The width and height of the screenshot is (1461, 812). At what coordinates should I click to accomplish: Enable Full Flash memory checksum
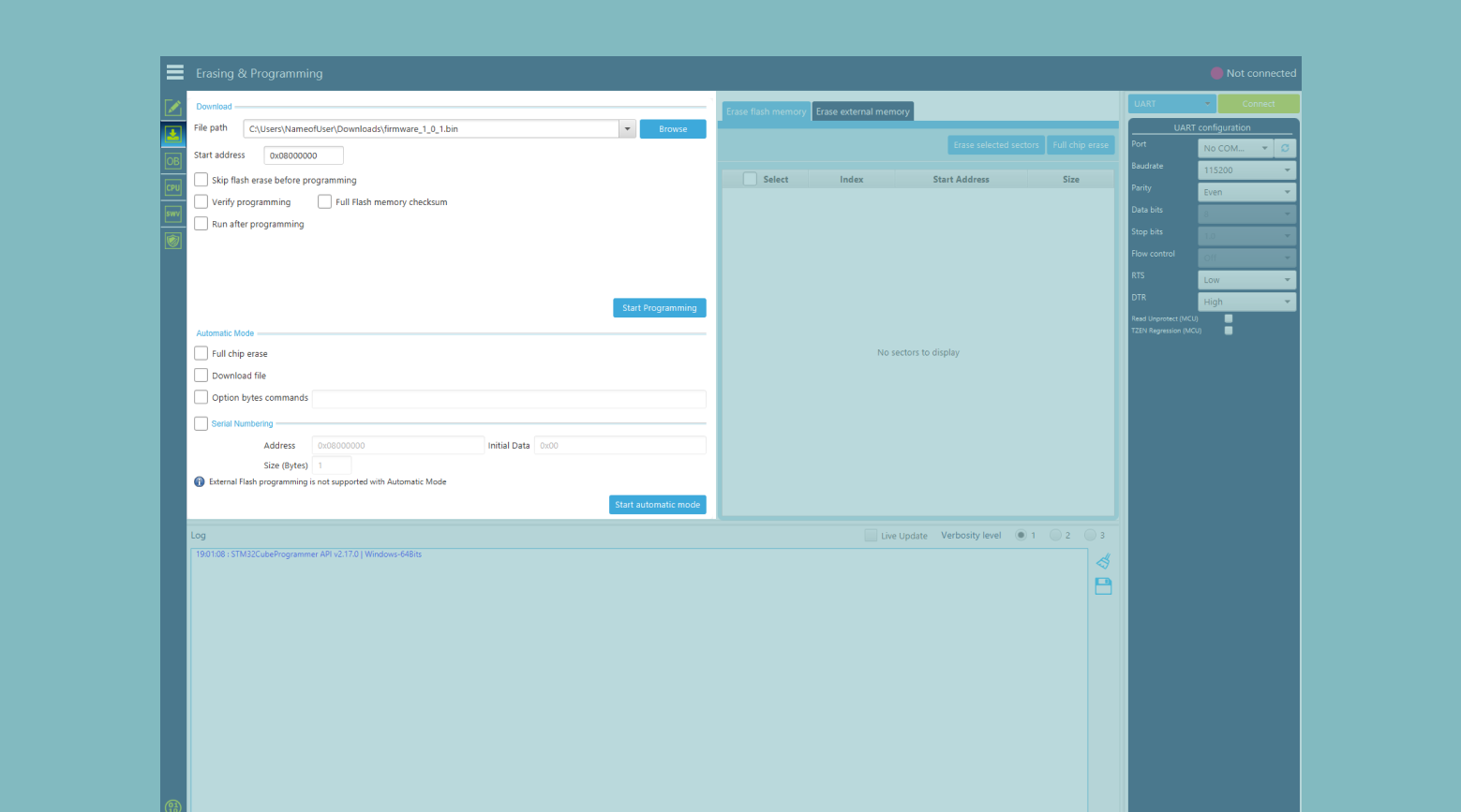(324, 201)
